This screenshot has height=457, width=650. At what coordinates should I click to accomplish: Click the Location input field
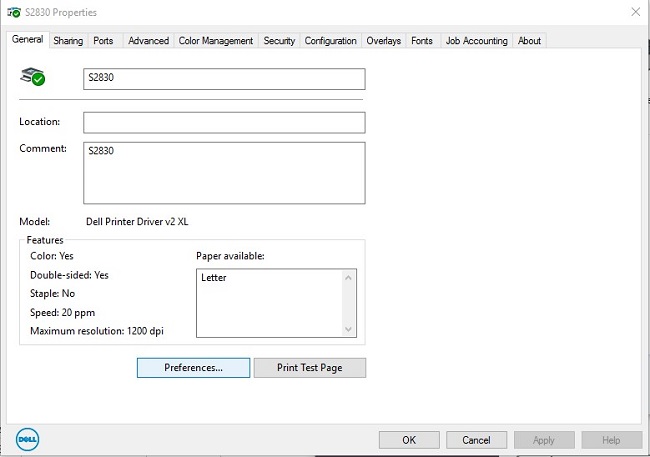coord(224,123)
